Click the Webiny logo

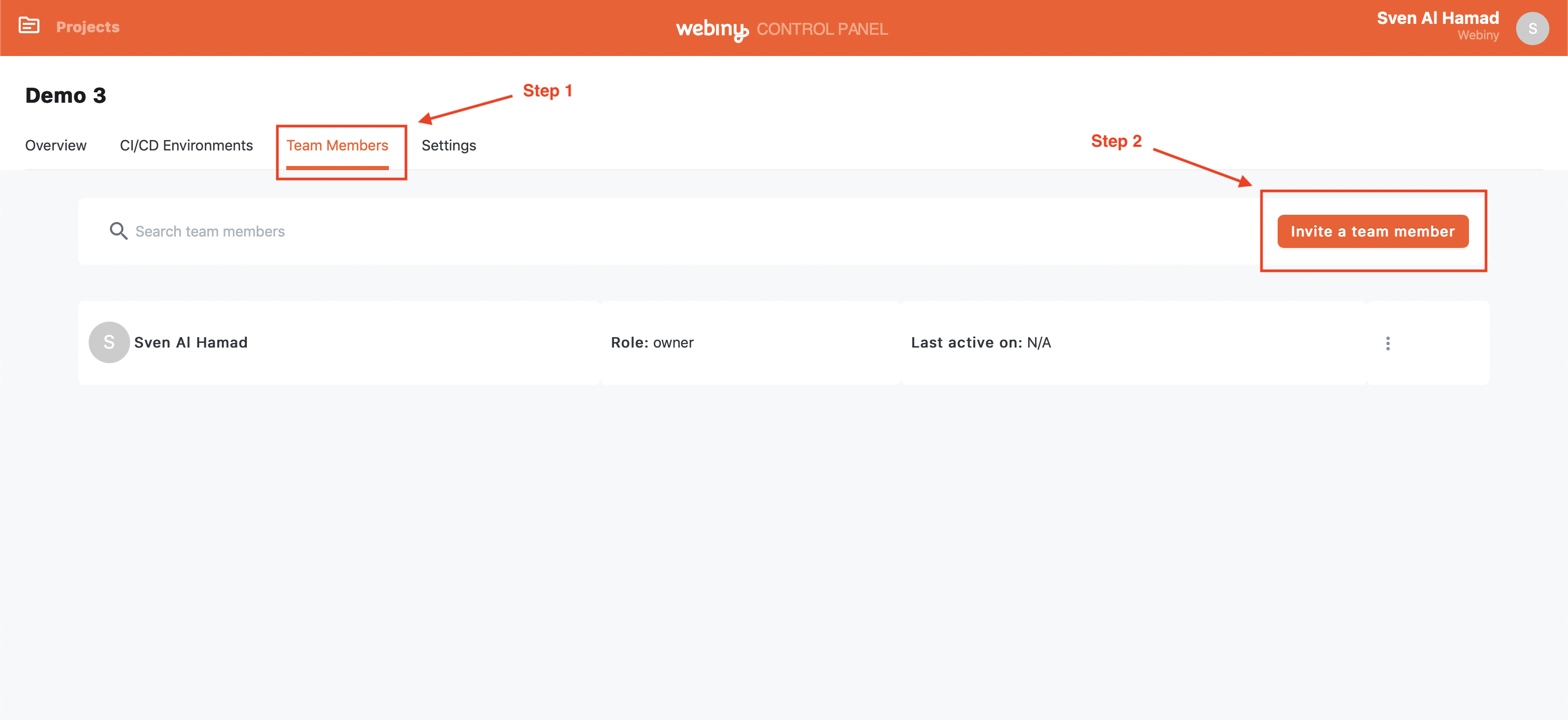click(711, 29)
